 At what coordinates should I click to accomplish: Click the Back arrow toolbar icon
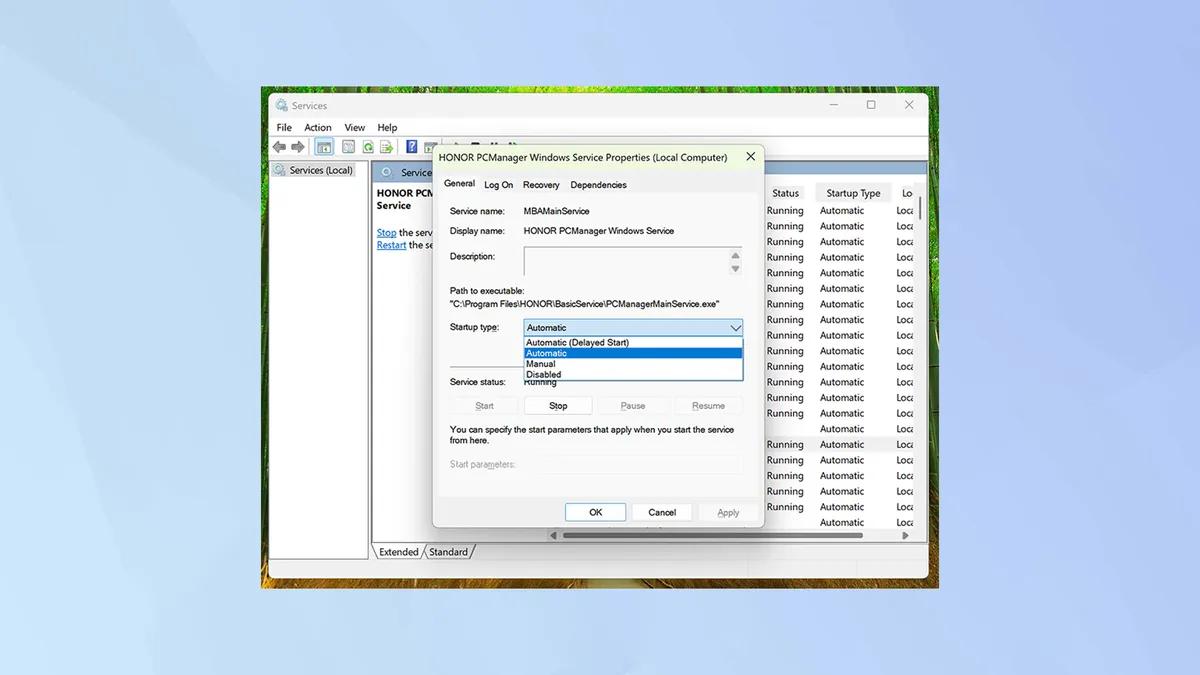(x=280, y=147)
